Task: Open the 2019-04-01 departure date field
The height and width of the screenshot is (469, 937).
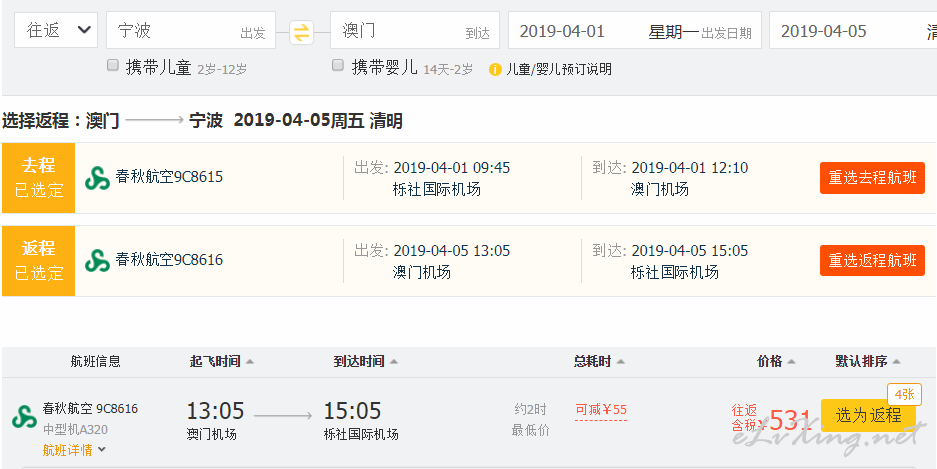Action: 635,30
